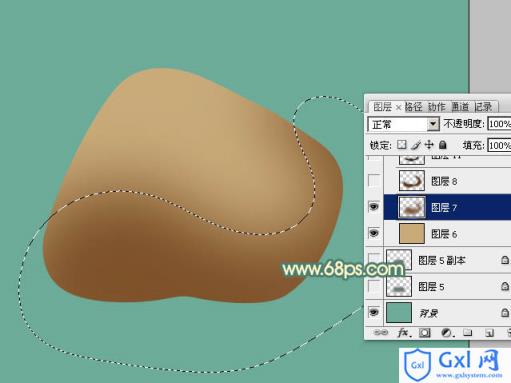Image resolution: width=511 pixels, height=383 pixels.
Task: Click the 不透明度 opacity field
Action: pos(499,124)
